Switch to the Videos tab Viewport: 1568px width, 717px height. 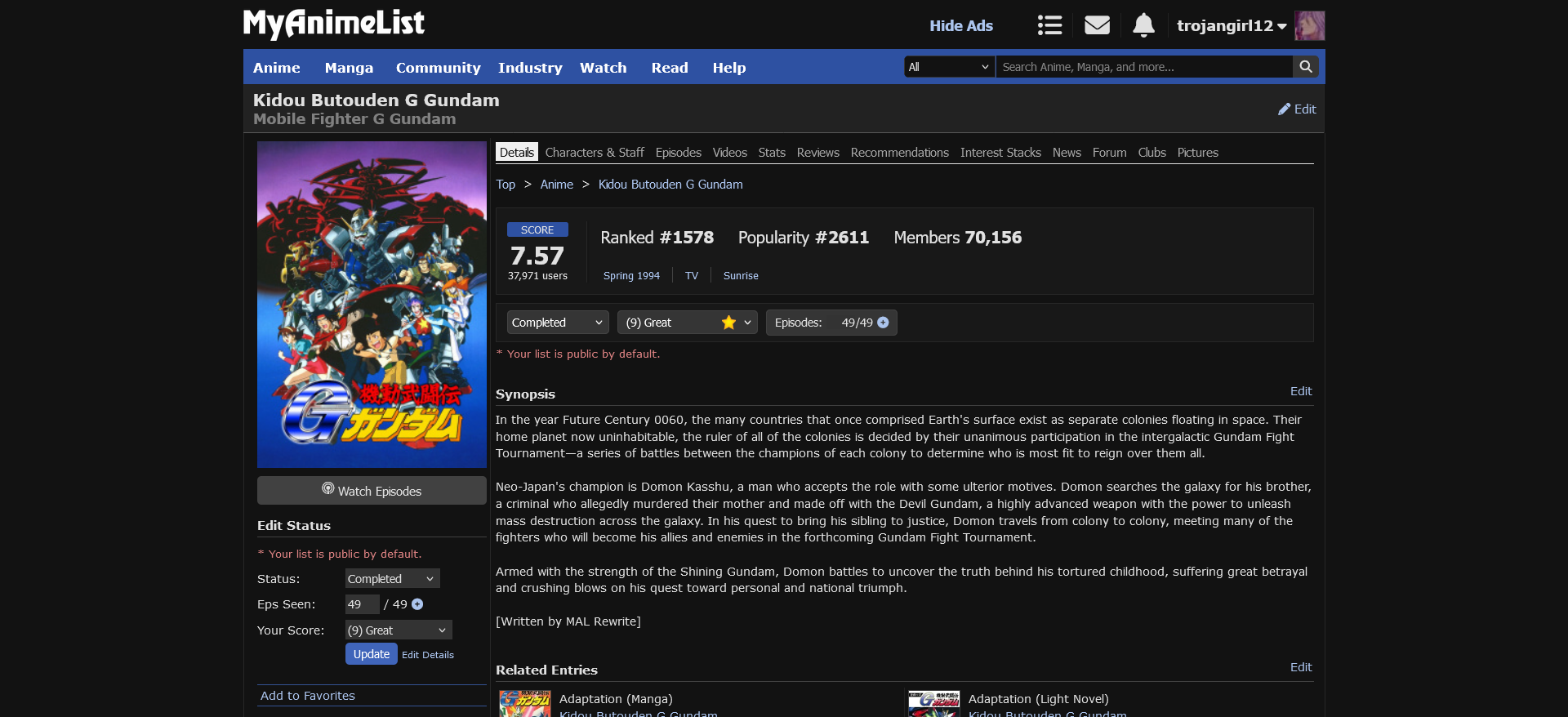729,152
